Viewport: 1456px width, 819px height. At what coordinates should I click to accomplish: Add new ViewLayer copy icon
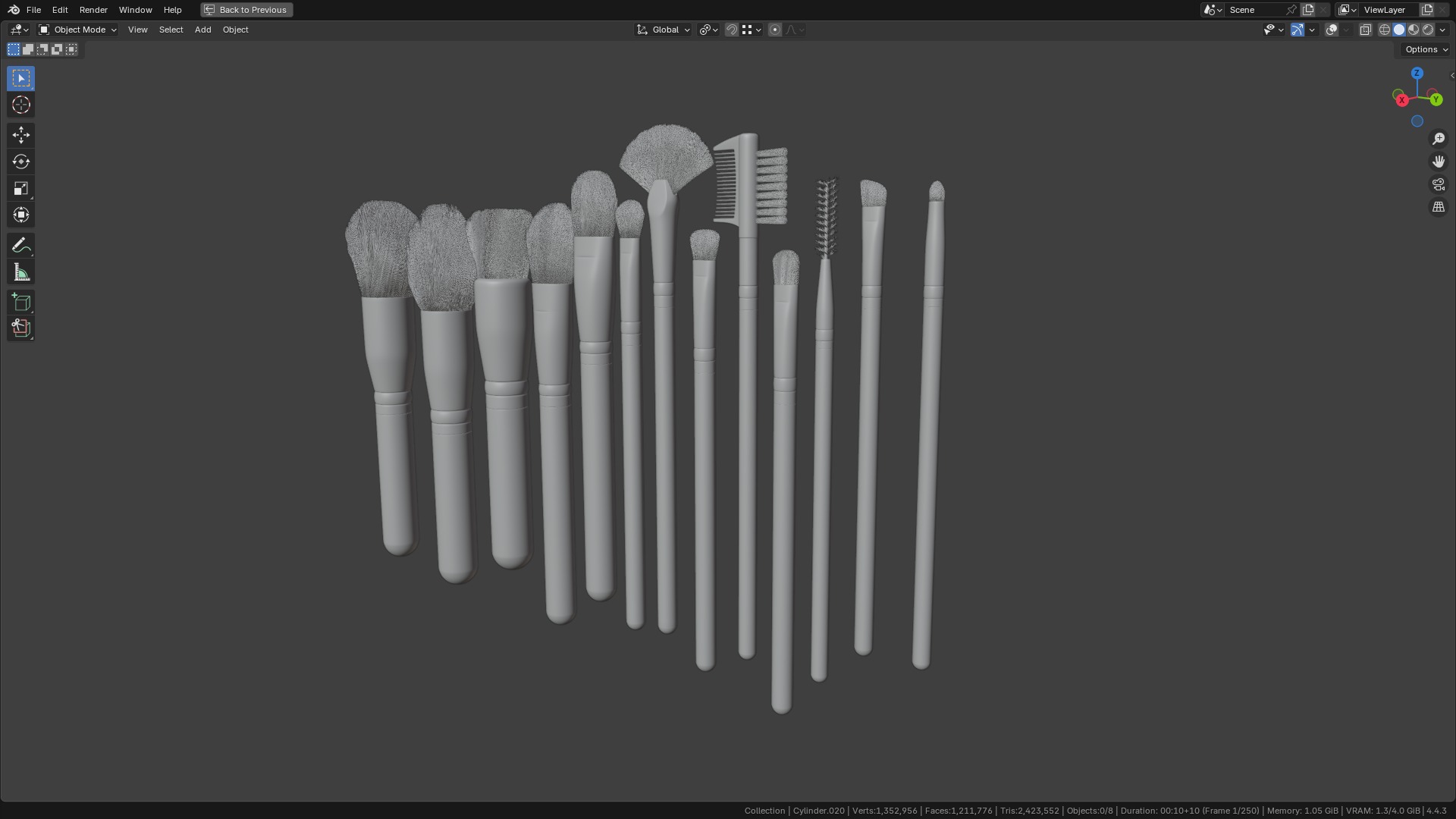[x=1427, y=10]
